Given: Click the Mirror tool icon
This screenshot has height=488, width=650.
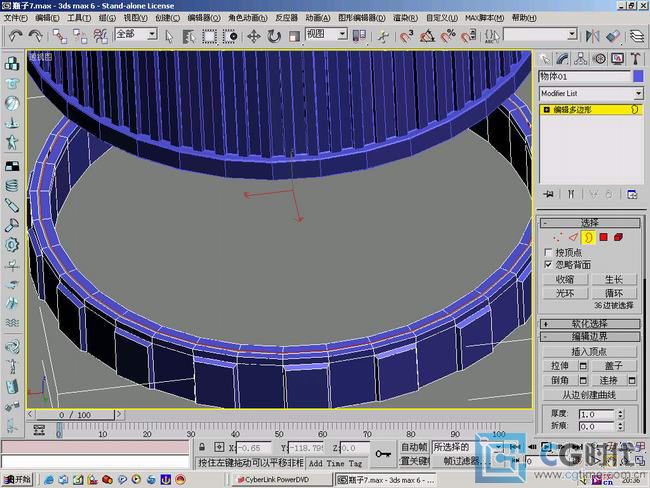Looking at the screenshot, I should point(592,36).
